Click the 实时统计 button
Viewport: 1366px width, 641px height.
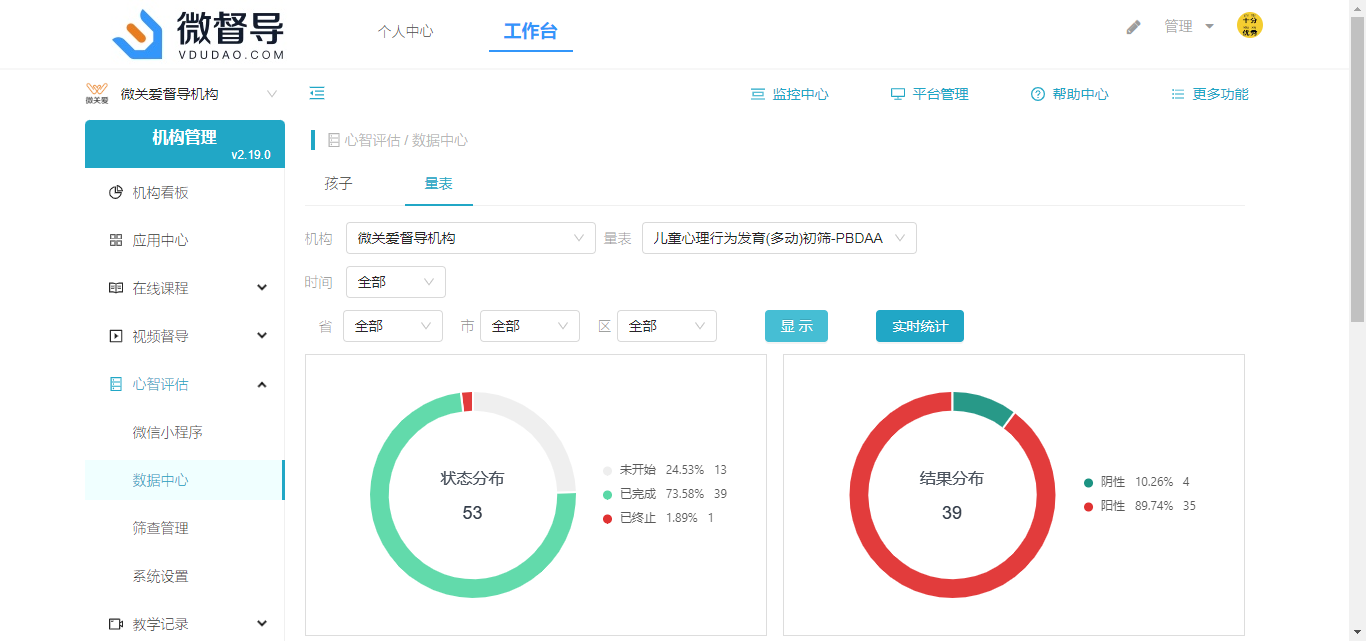(919, 326)
